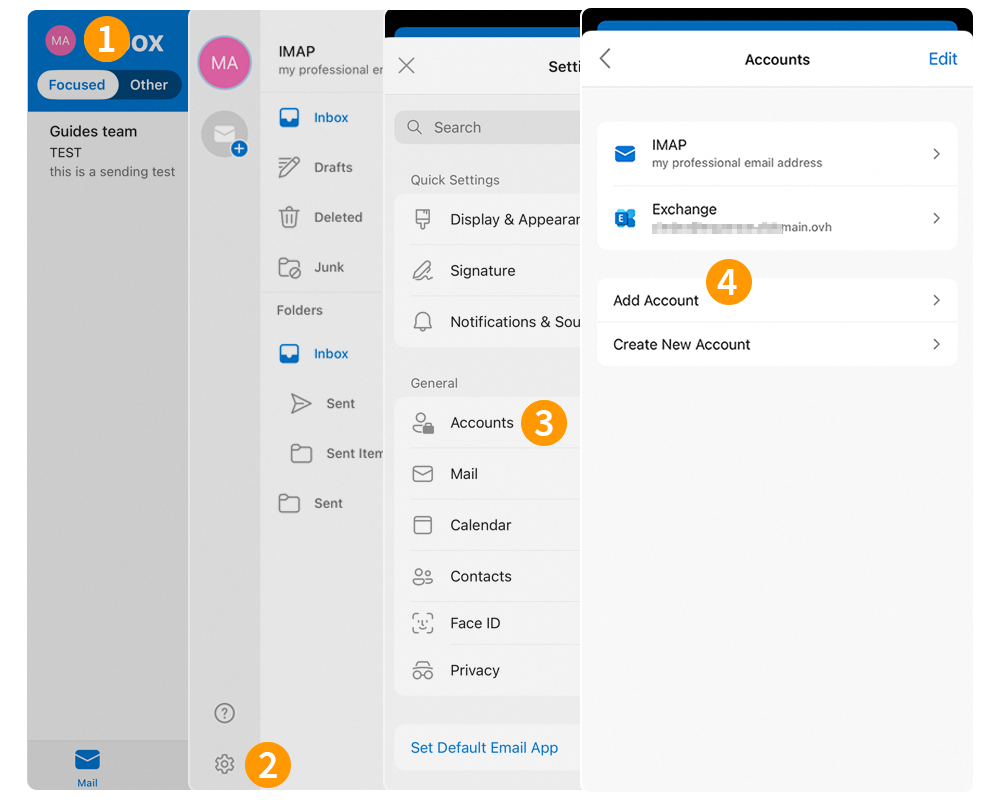The width and height of the screenshot is (1000, 800).
Task: Open Contacts settings
Action: pyautogui.click(x=480, y=576)
